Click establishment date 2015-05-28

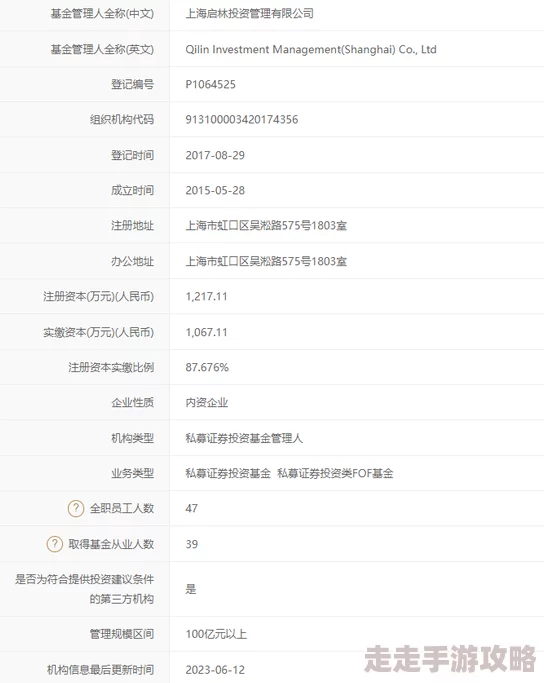215,190
